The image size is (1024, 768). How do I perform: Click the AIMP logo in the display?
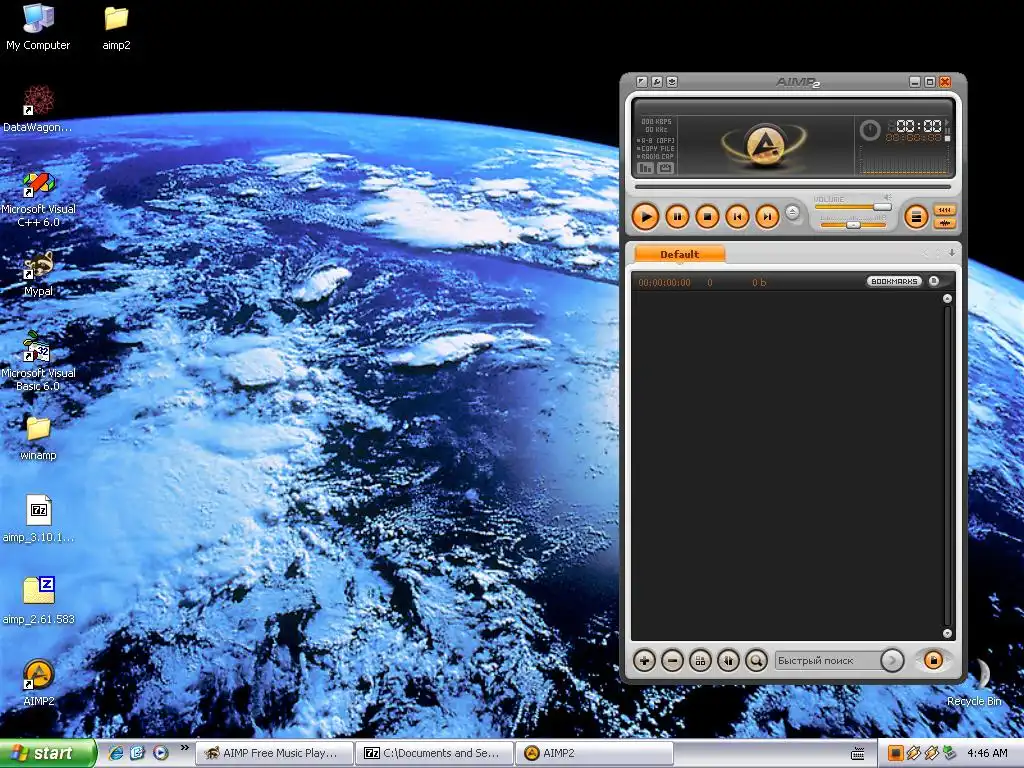[x=764, y=143]
